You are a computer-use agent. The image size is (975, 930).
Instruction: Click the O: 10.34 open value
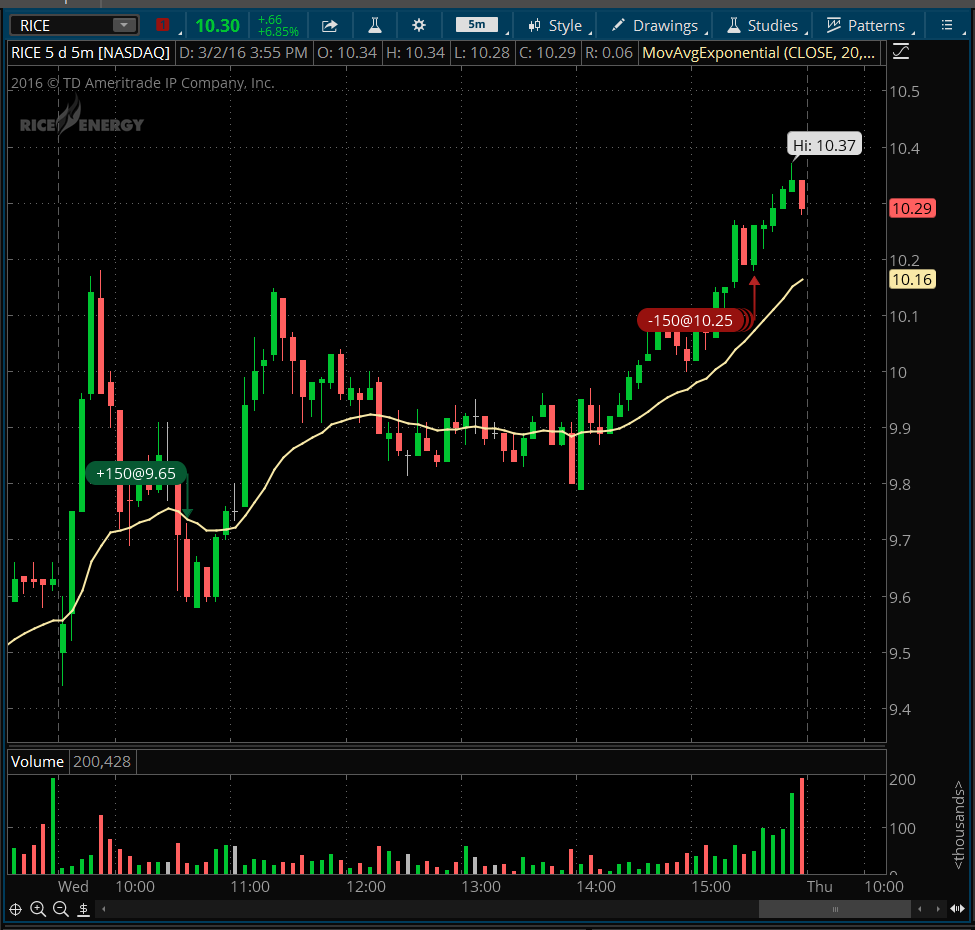(347, 53)
